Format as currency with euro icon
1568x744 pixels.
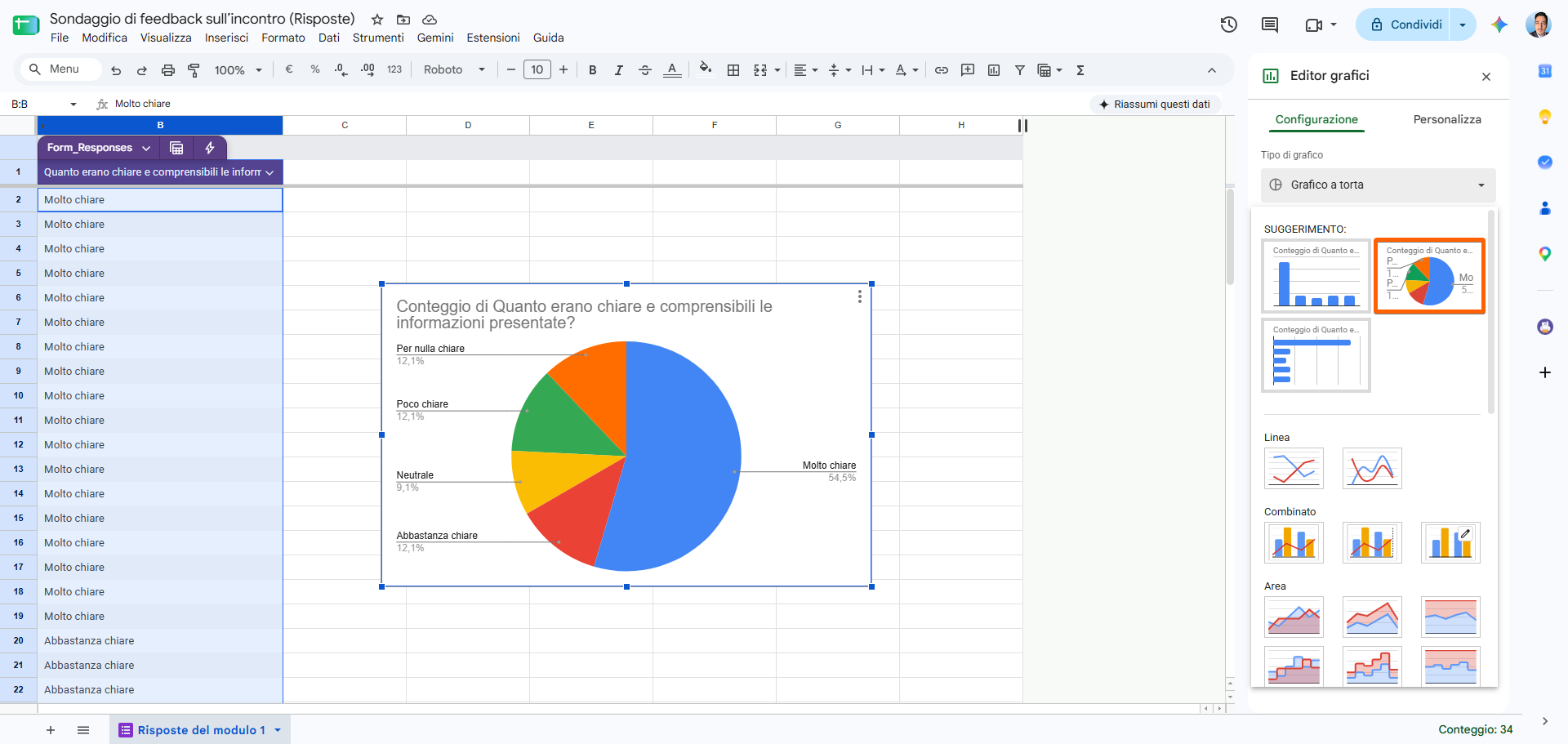pyautogui.click(x=289, y=70)
